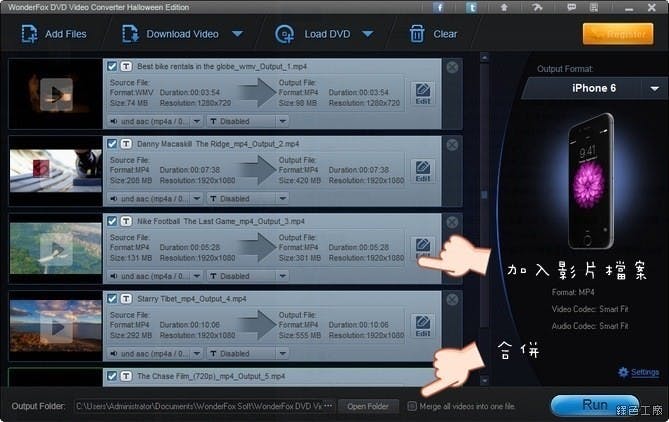Remove Starry Tibet from the list
669x422 pixels.
pos(453,300)
